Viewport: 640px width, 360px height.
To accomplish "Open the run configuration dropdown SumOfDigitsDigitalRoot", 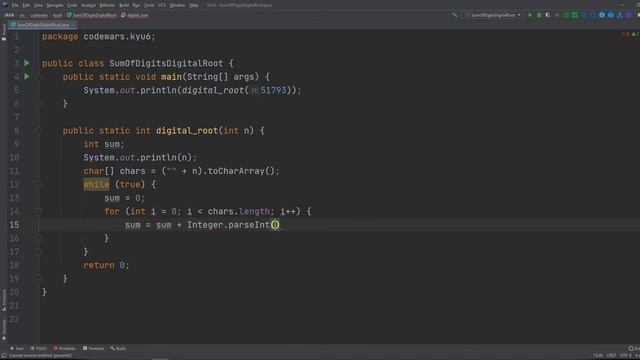I will pos(493,15).
